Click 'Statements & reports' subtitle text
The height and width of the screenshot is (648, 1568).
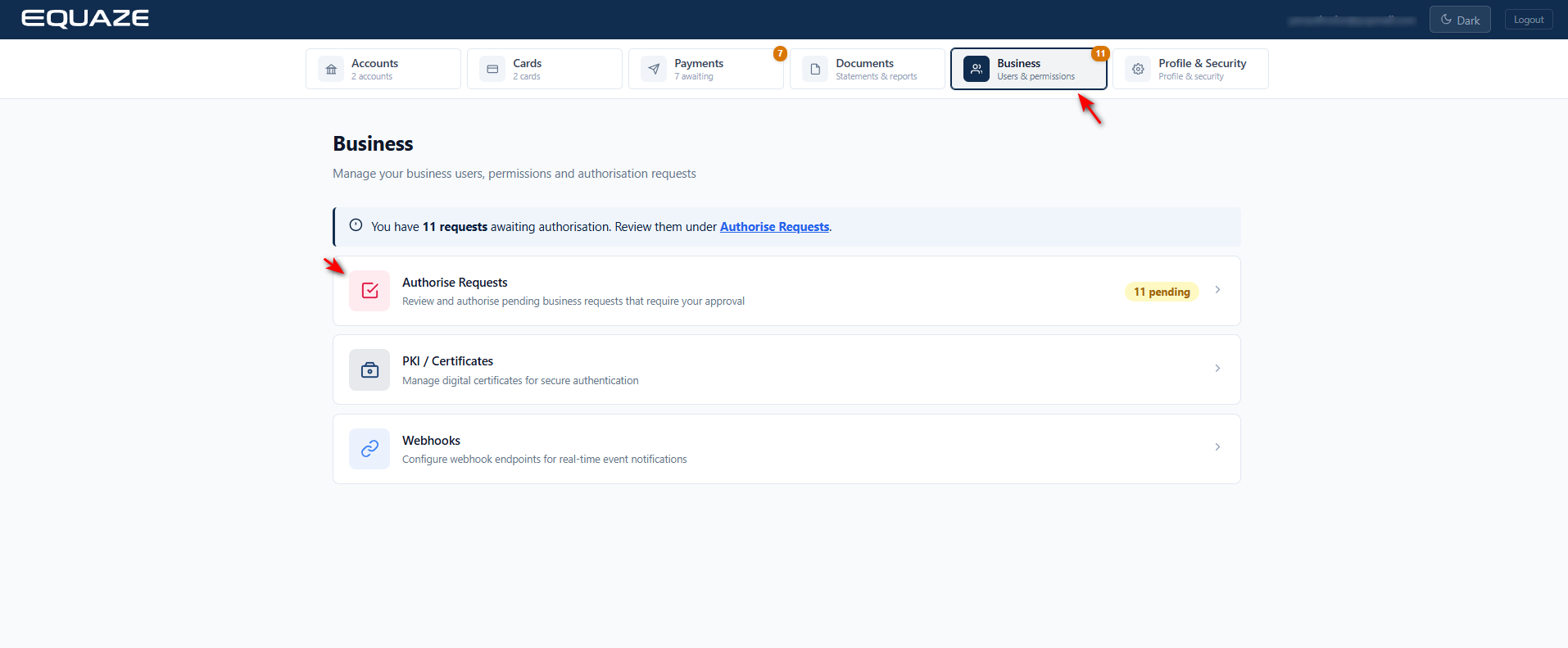coord(877,77)
